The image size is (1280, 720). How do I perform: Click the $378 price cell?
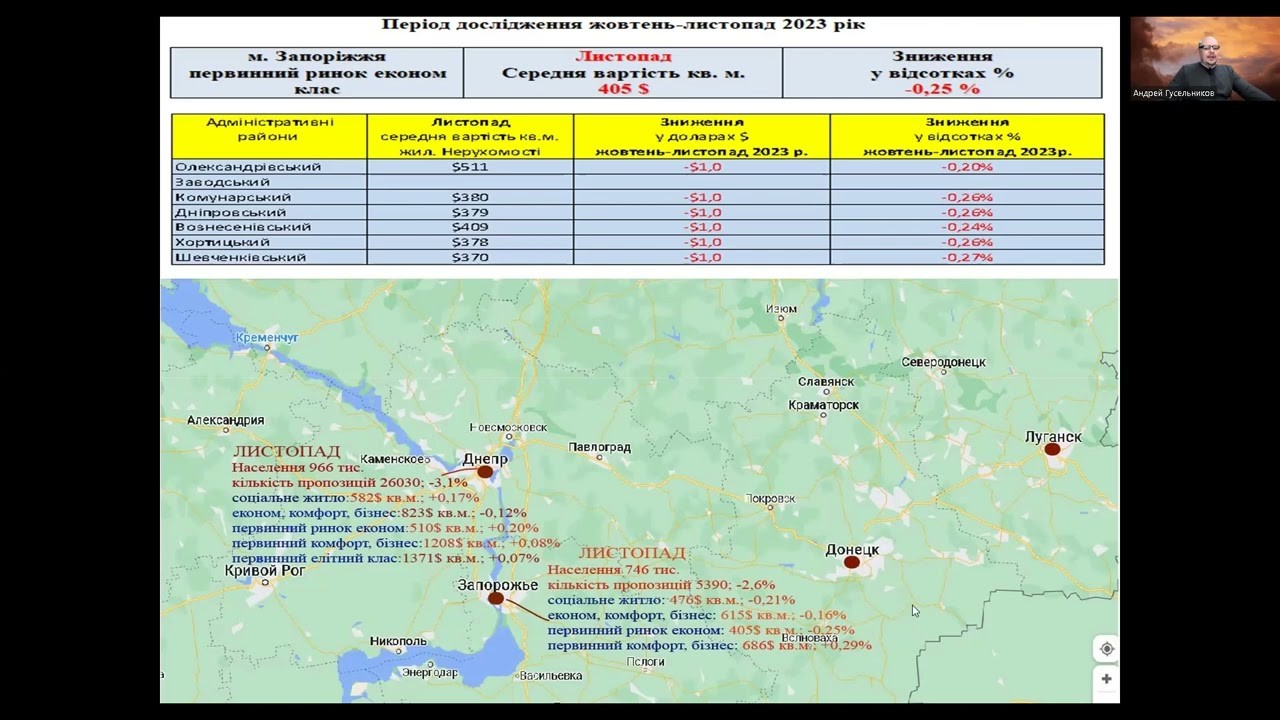pos(470,242)
